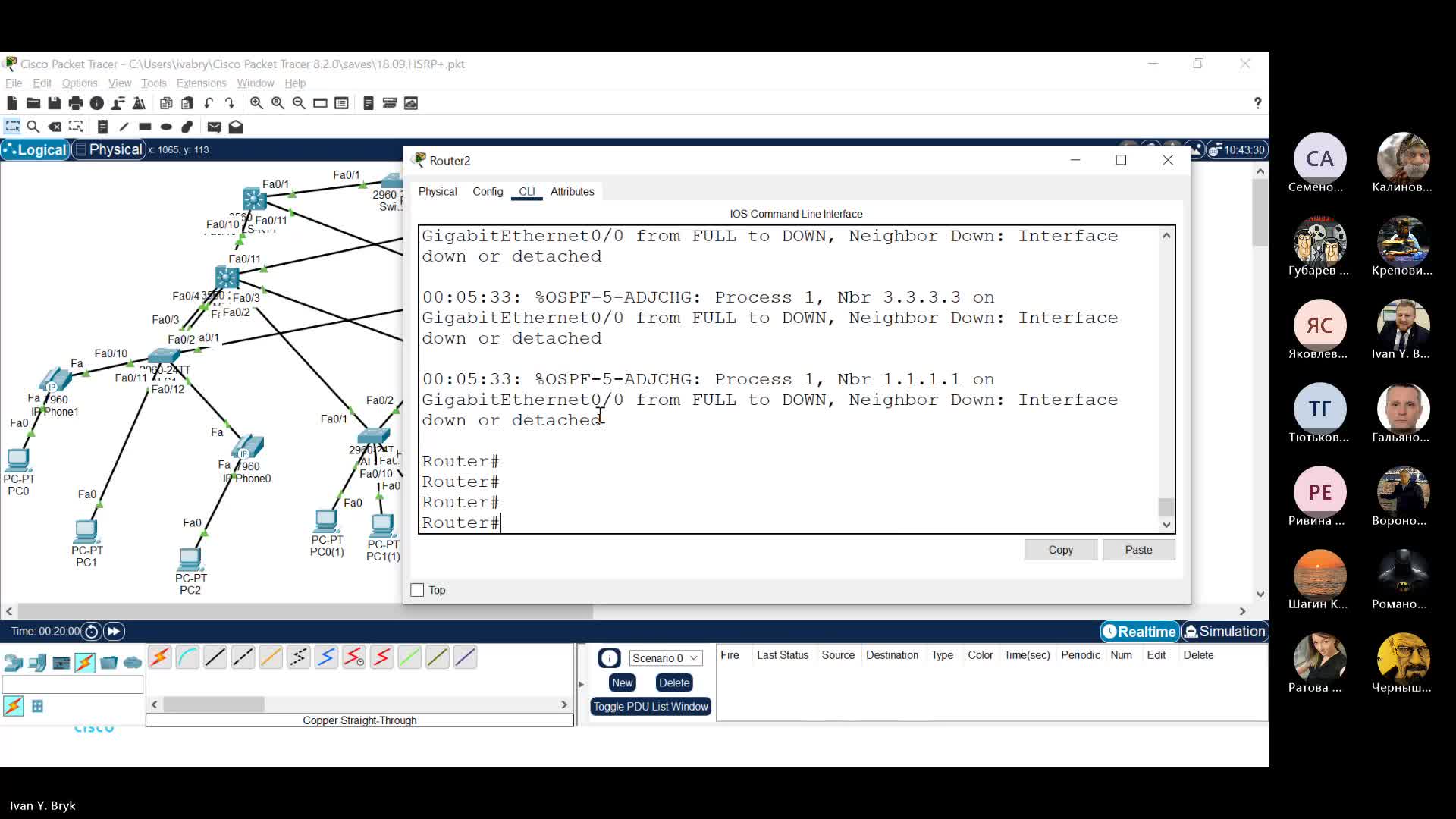Open the Edit menu
1456x819 pixels.
click(x=42, y=83)
